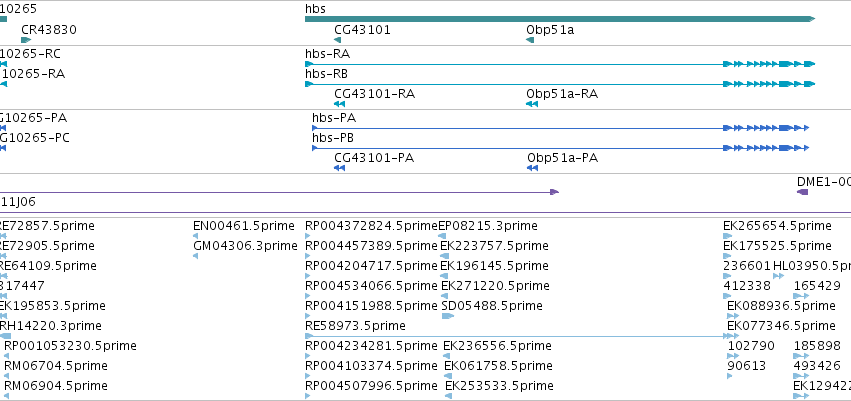The height and width of the screenshot is (401, 851).
Task: Click the CG43101-RA transcript arrows
Action: [x=340, y=104]
